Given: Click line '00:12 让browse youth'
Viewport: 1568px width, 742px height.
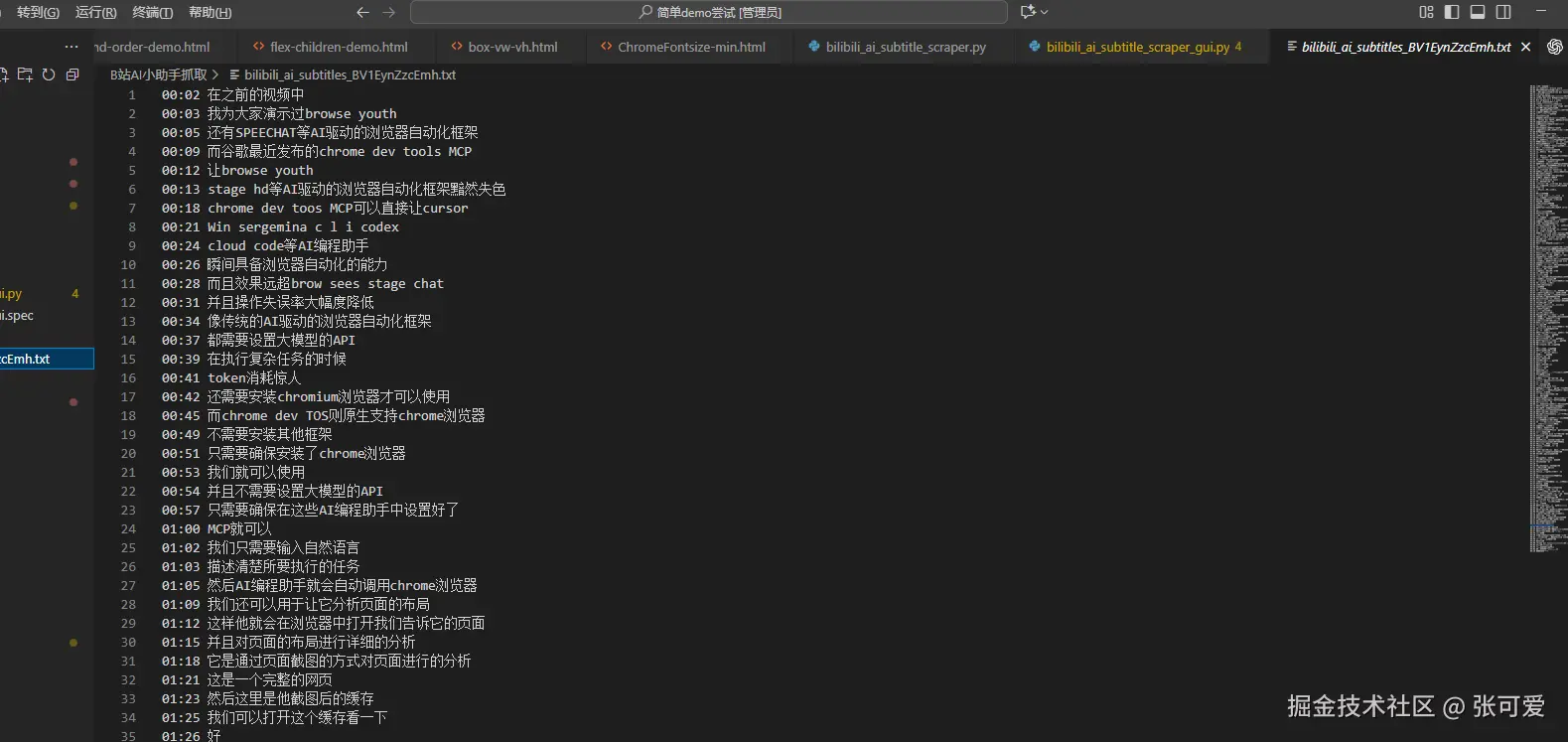Looking at the screenshot, I should click(237, 170).
